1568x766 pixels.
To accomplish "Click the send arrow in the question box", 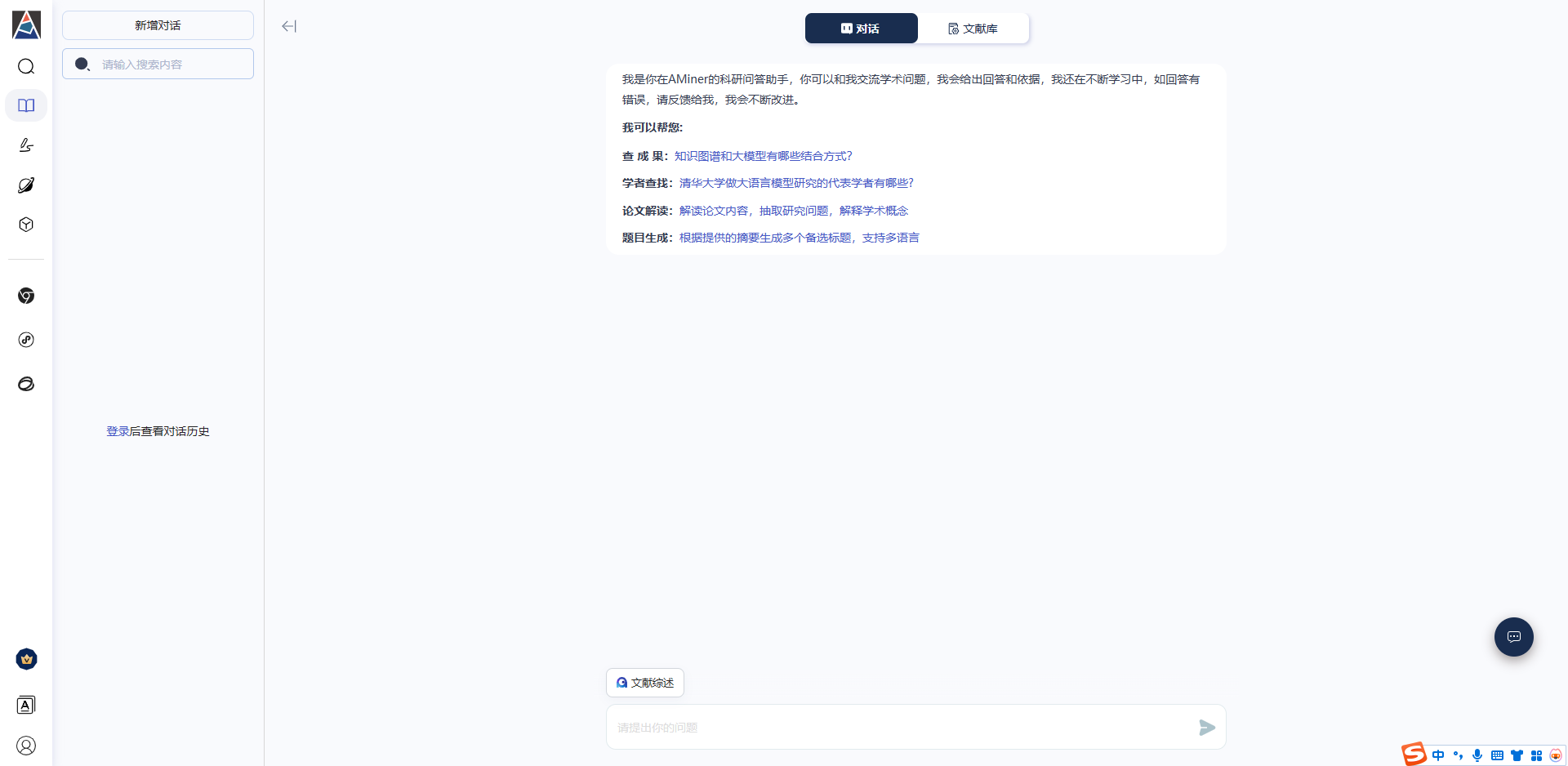I will [1207, 728].
